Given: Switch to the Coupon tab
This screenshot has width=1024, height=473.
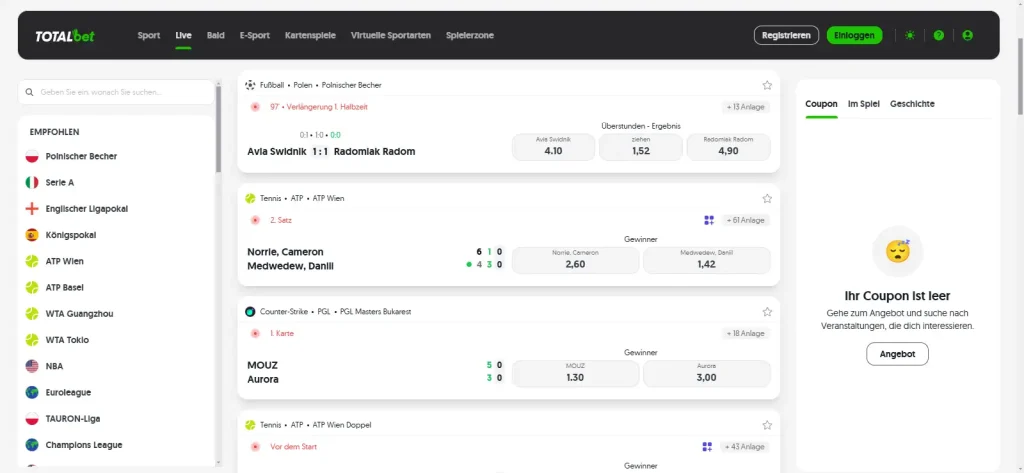Looking at the screenshot, I should pos(822,104).
